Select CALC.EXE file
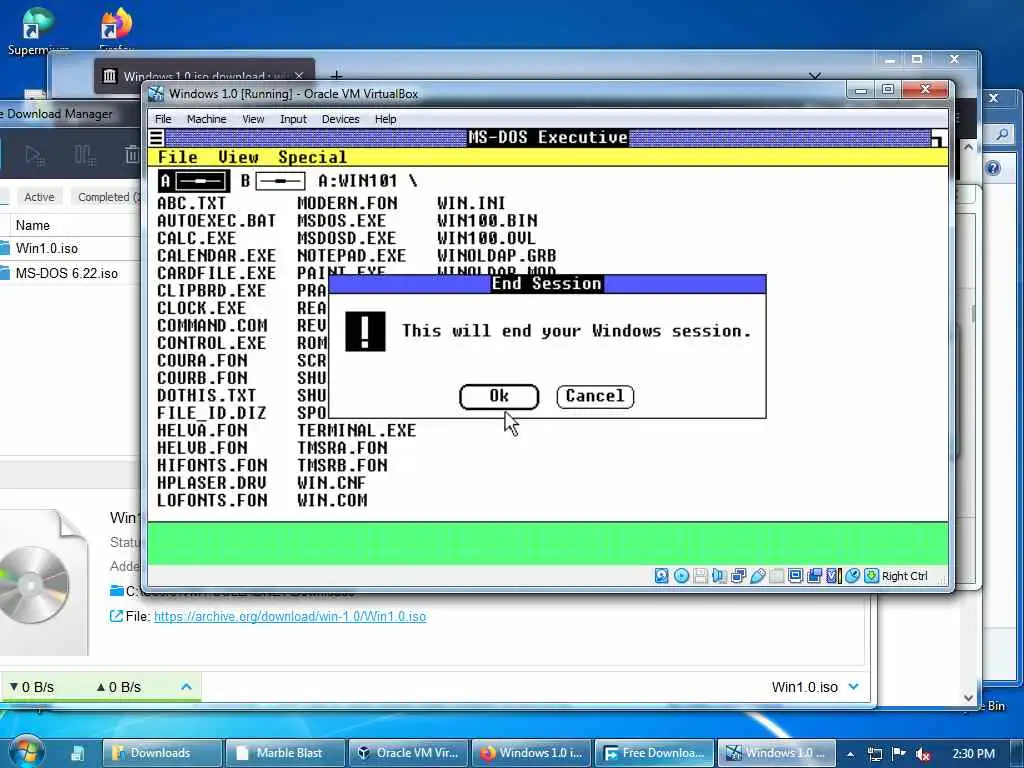The width and height of the screenshot is (1024, 768). pos(197,238)
